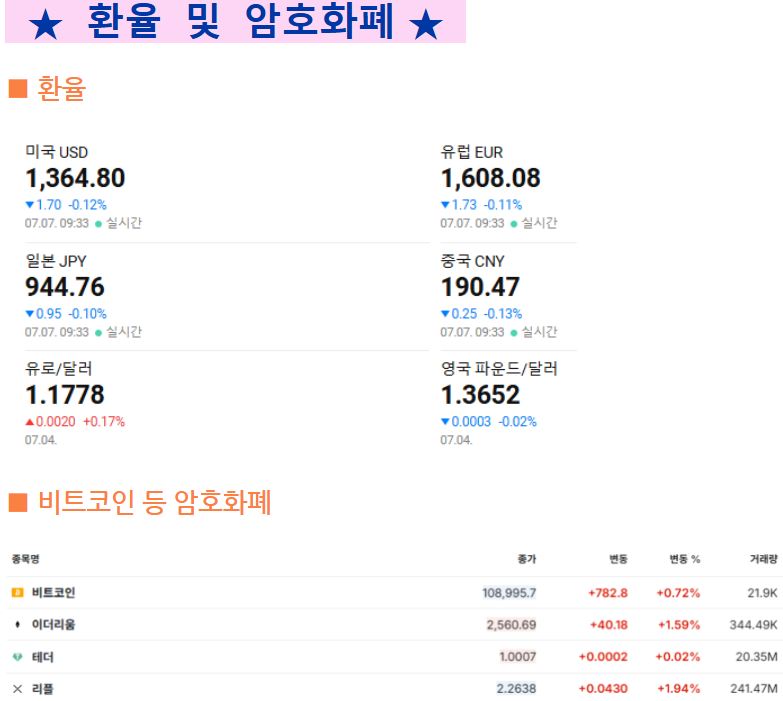
Task: Open the 일본 JPY exchange rate
Action: pyautogui.click(x=56, y=261)
